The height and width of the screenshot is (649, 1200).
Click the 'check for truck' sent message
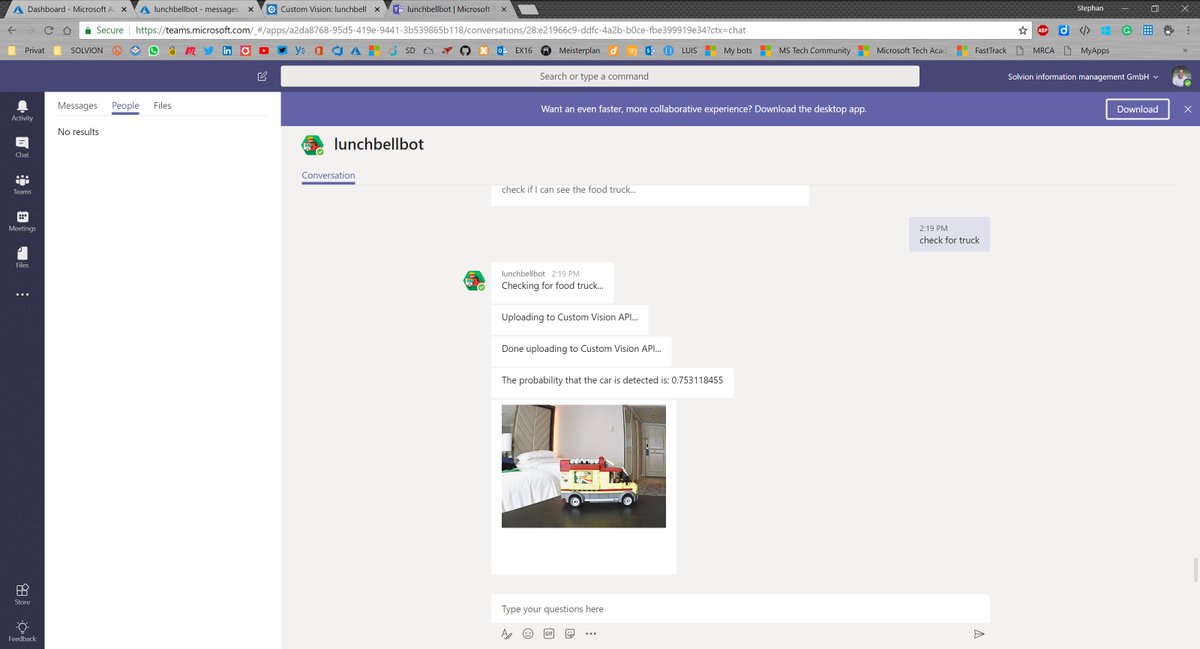(949, 234)
